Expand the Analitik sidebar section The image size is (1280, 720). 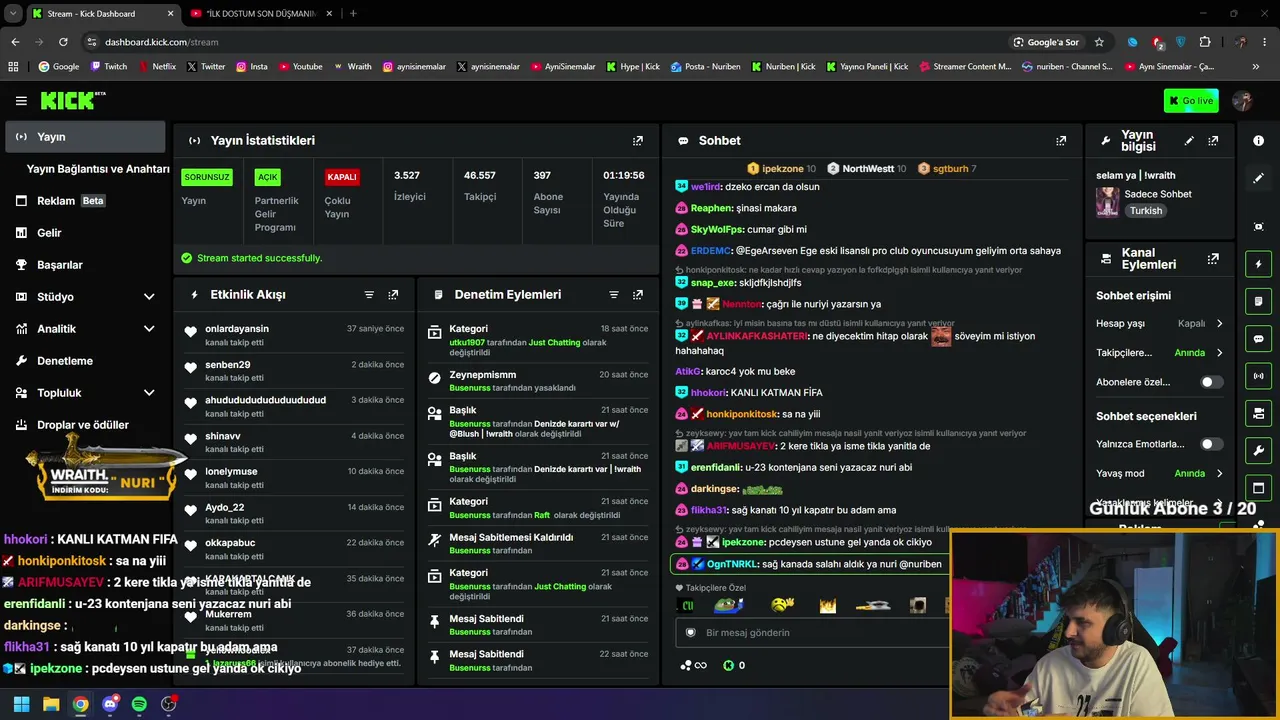149,329
